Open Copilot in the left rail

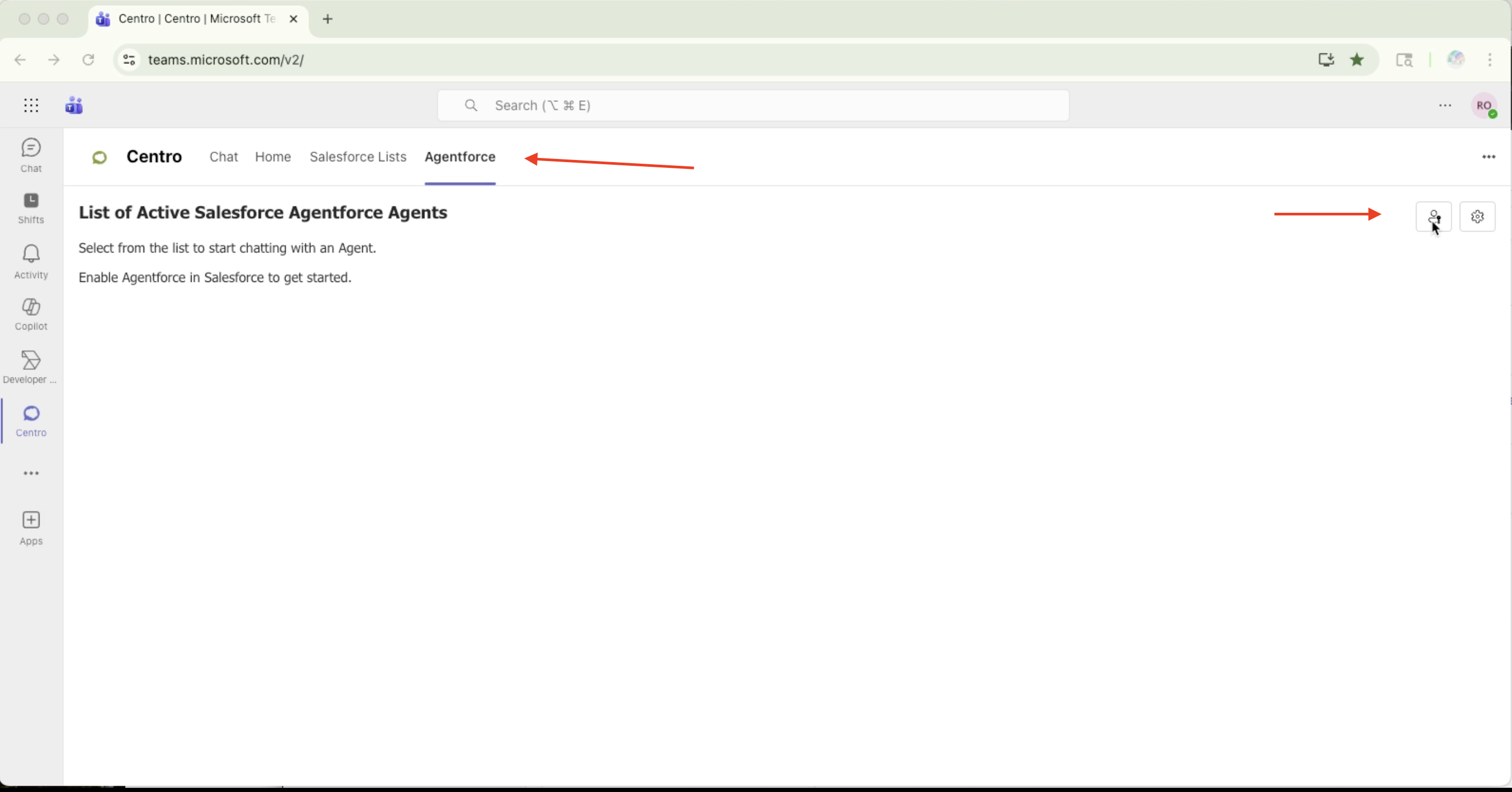coord(31,314)
